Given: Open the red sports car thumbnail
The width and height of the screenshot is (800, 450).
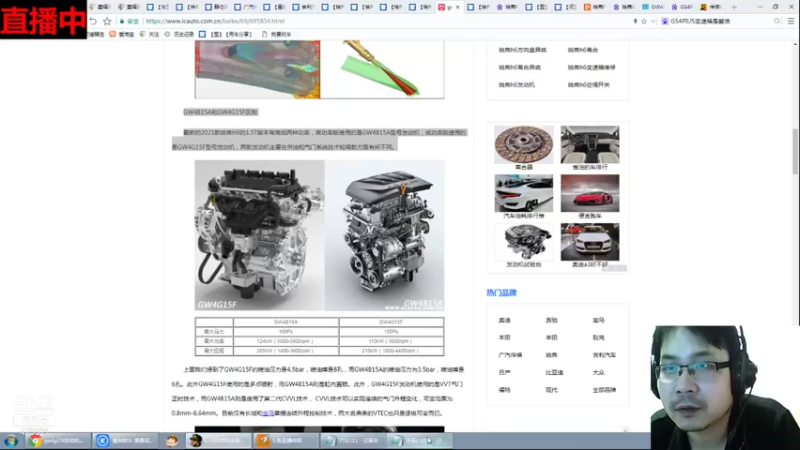Looking at the screenshot, I should point(590,193).
